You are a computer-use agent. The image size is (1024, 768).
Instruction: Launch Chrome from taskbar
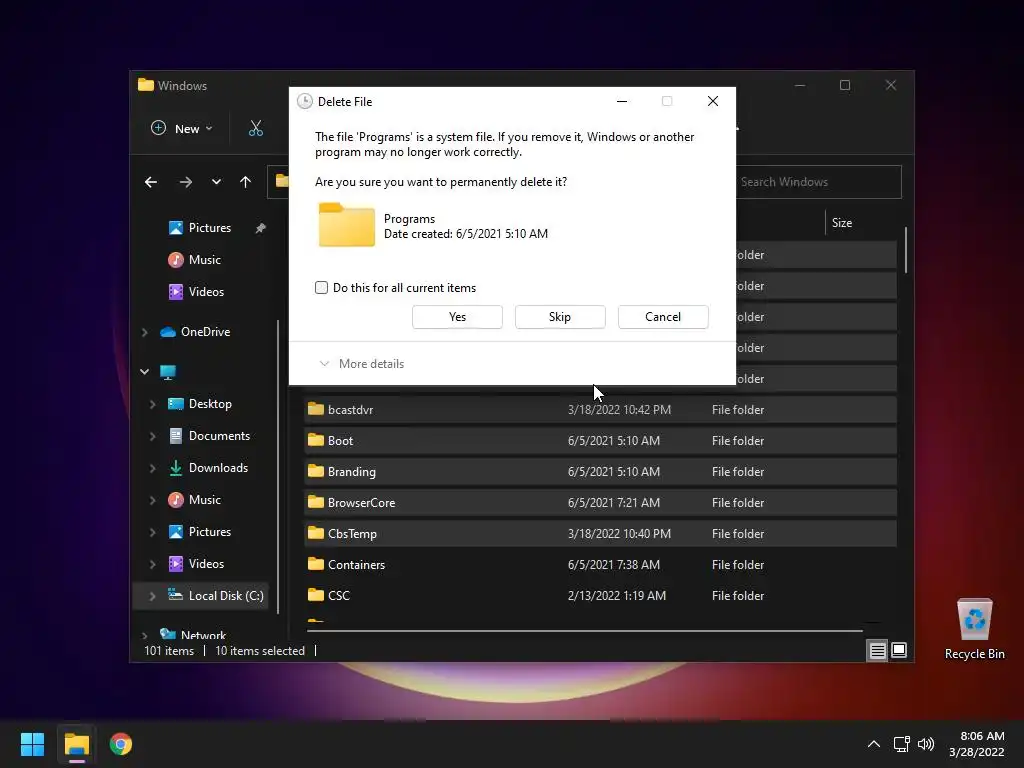(121, 744)
